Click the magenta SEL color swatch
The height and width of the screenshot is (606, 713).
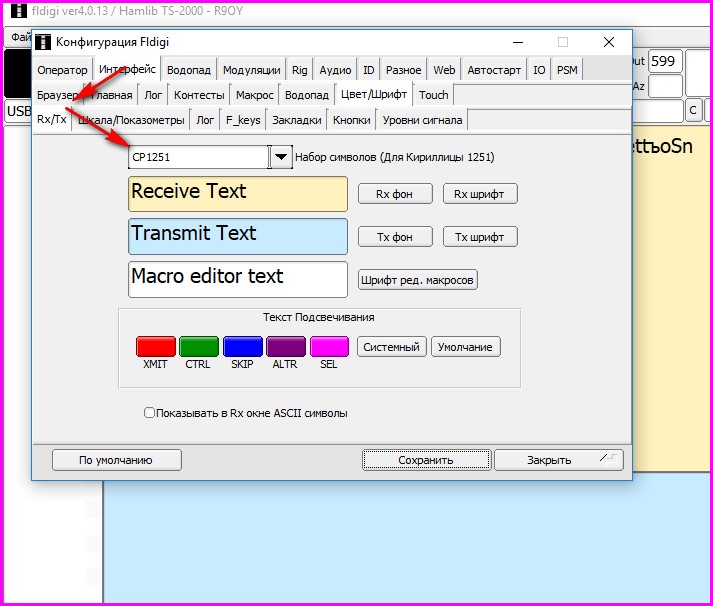[x=329, y=347]
